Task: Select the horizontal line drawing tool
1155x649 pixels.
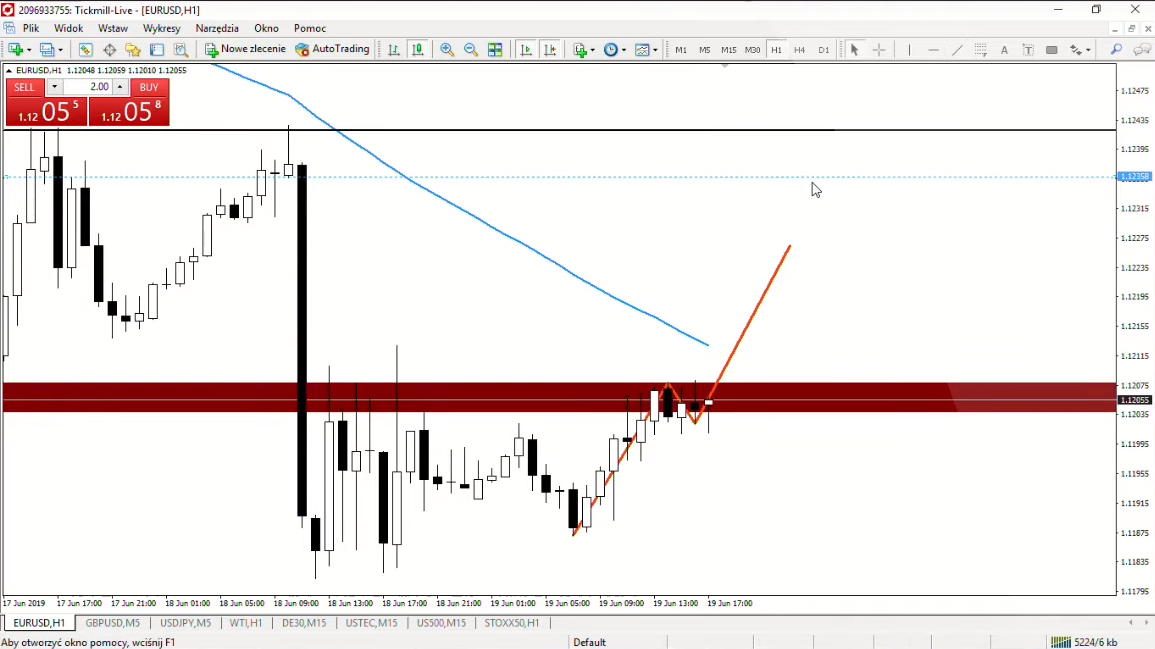Action: 933,49
